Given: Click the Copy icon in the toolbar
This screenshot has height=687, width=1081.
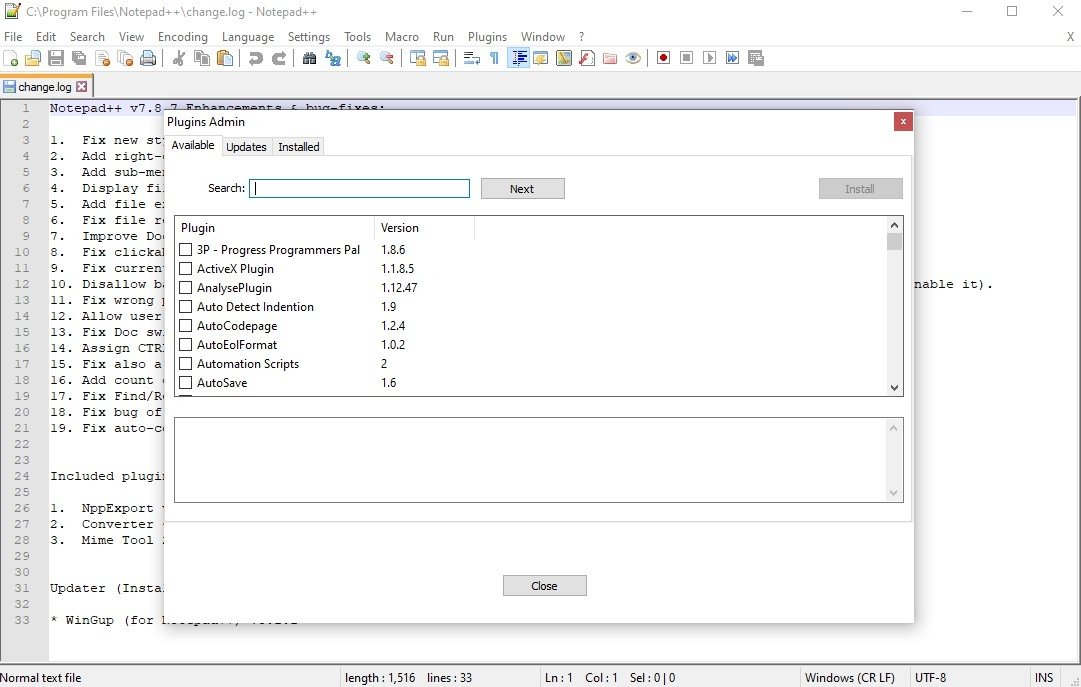Looking at the screenshot, I should click(202, 59).
